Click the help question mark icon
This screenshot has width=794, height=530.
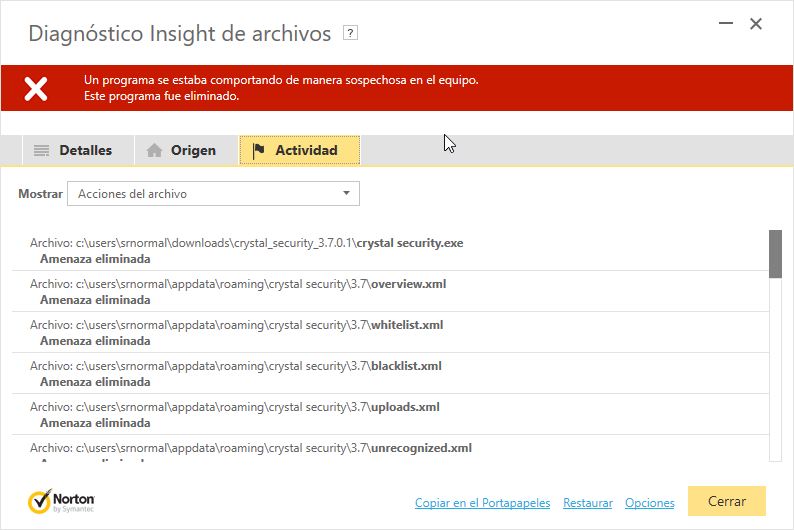[350, 33]
